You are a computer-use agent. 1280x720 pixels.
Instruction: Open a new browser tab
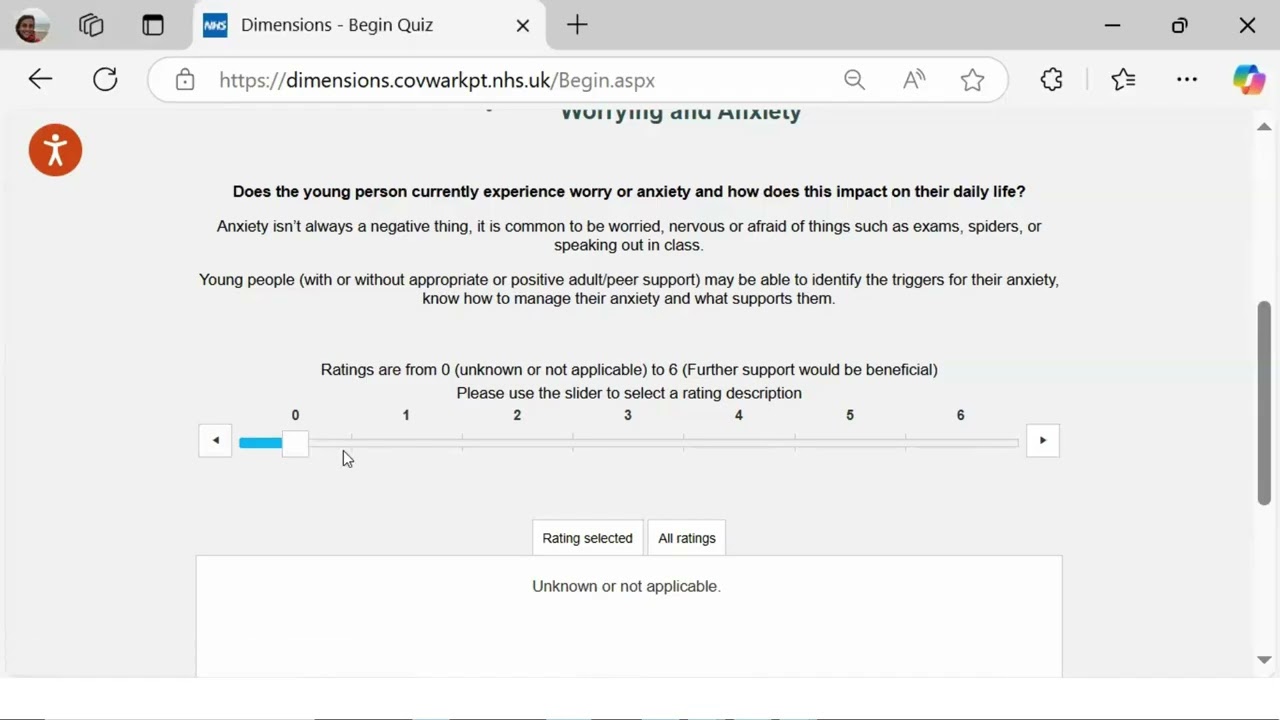point(577,26)
